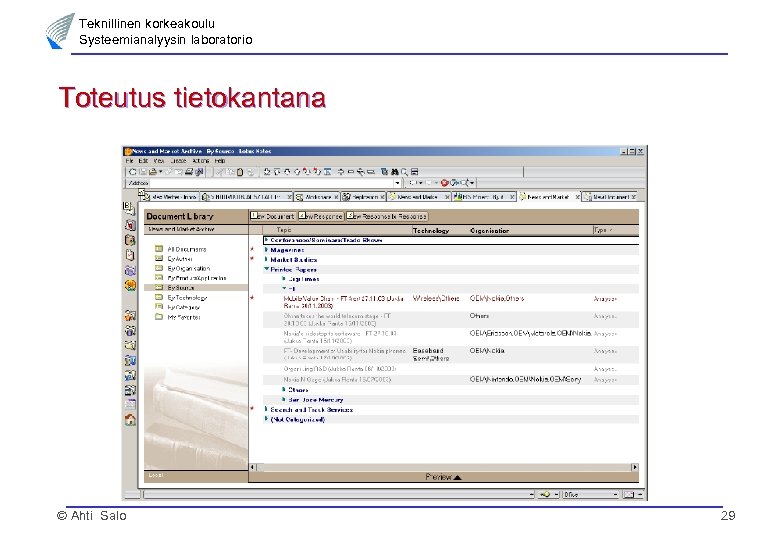Select the By Organisation view
Screen dimensions: 780x540
click(x=189, y=268)
